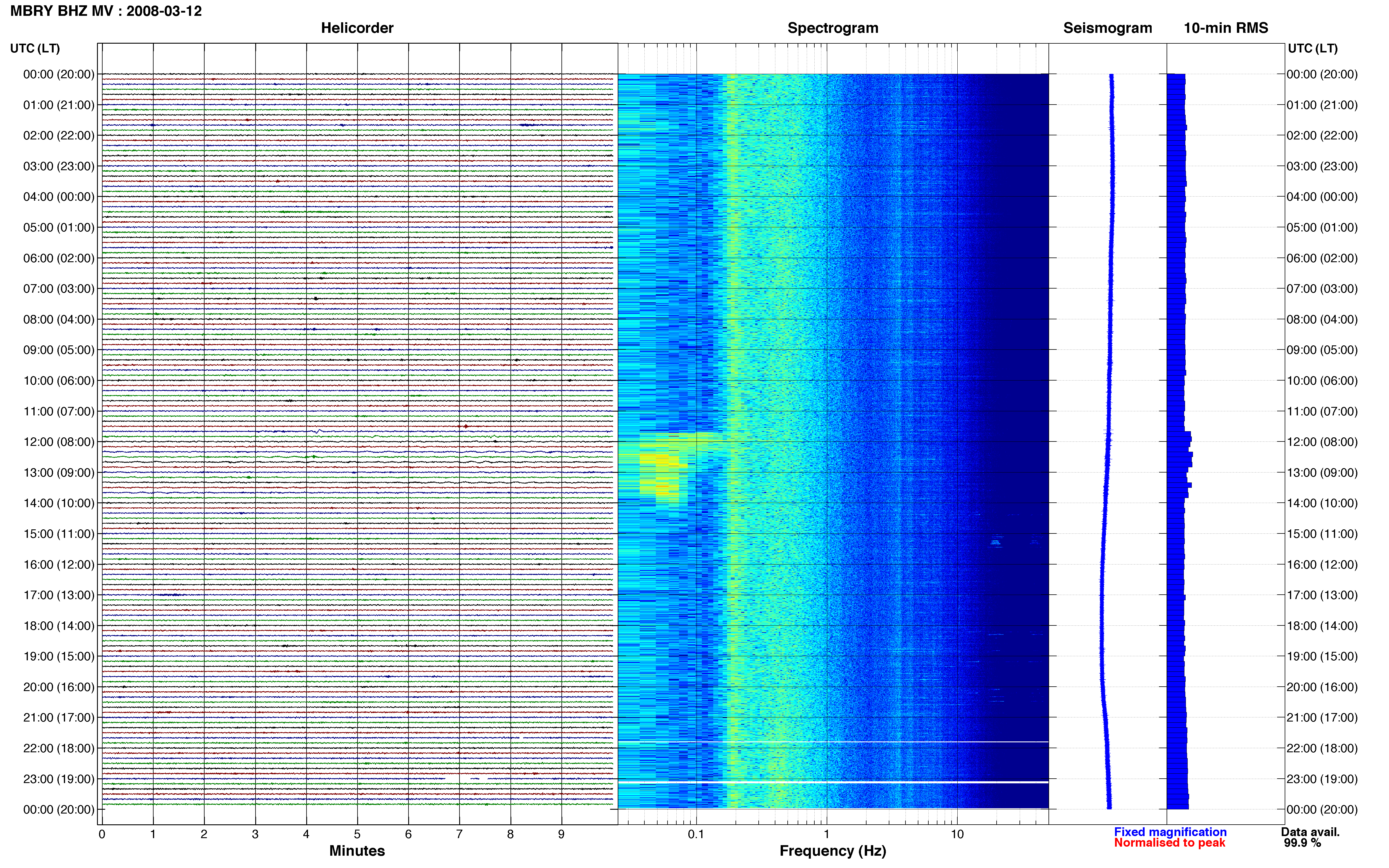Select '16:00 (12:00)' on the right time axis
The height and width of the screenshot is (868, 1389).
pyautogui.click(x=1322, y=564)
